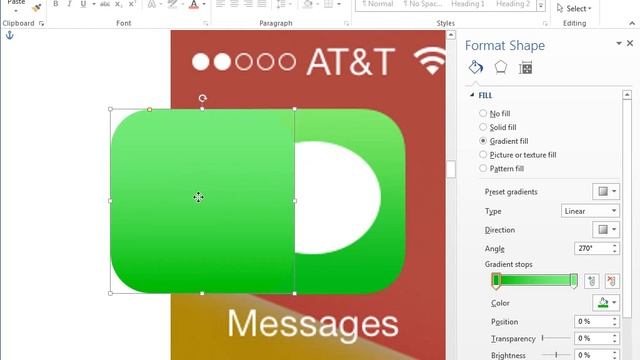The width and height of the screenshot is (640, 360).
Task: Apply subscript formatting
Action: tap(118, 4)
